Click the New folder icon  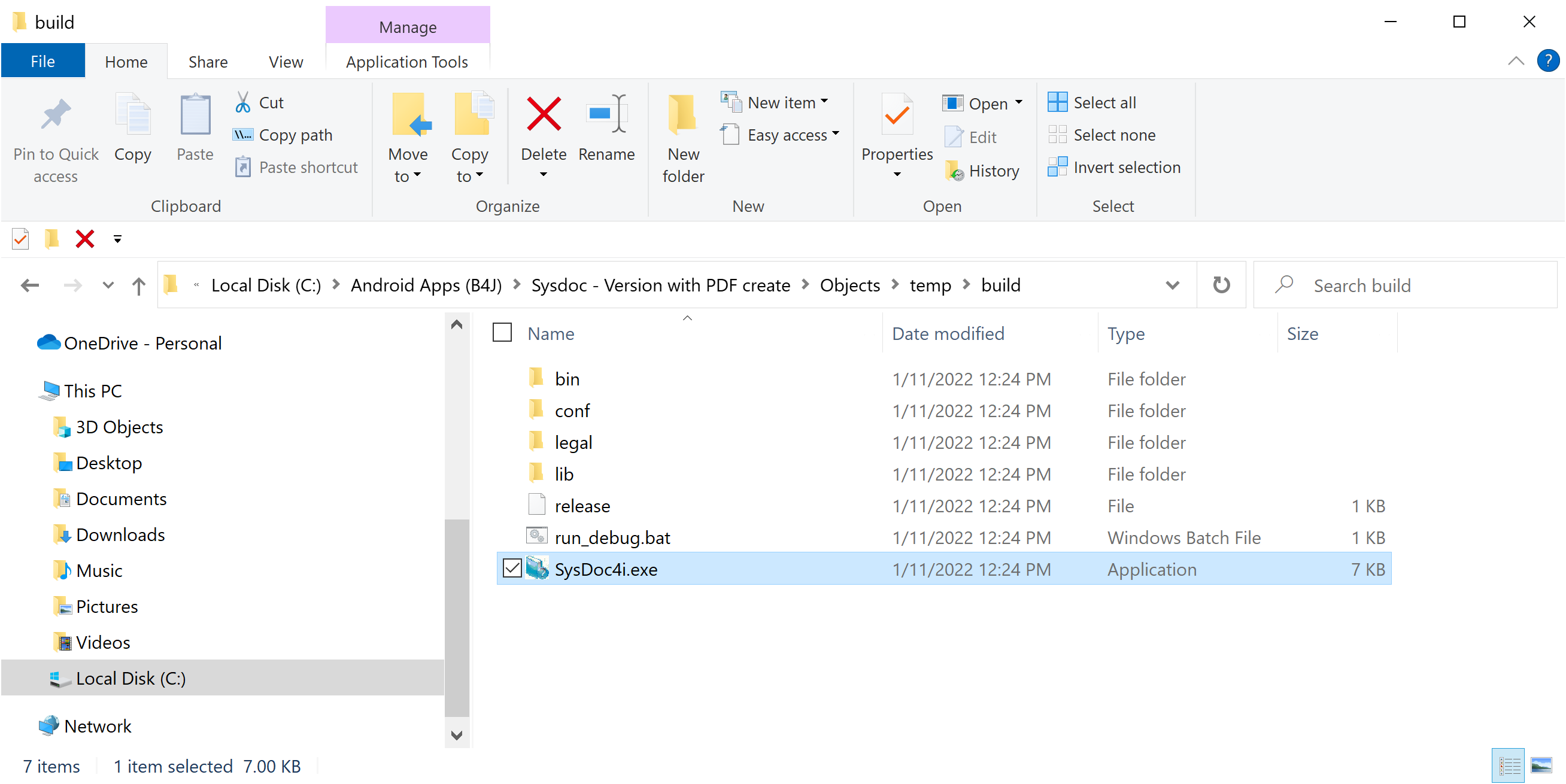pos(682,114)
